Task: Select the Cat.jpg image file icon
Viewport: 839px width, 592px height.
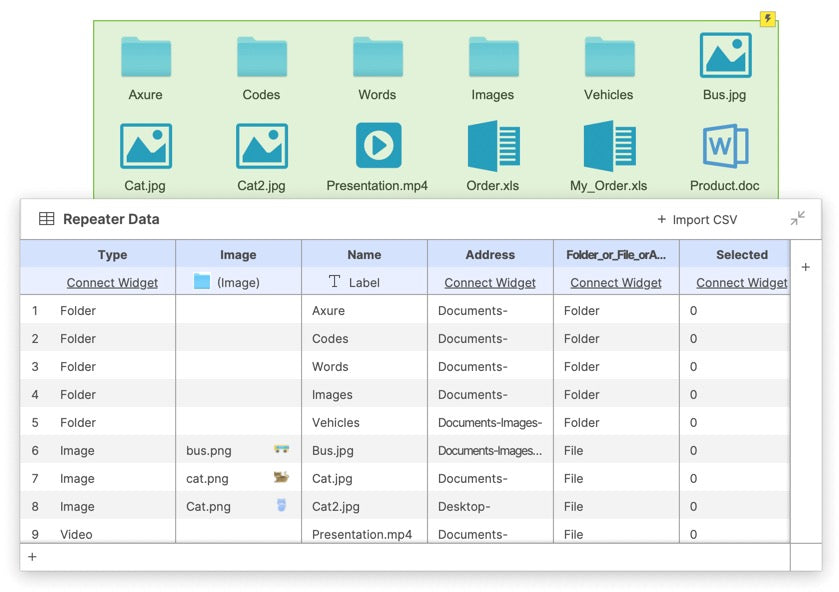Action: coord(146,146)
